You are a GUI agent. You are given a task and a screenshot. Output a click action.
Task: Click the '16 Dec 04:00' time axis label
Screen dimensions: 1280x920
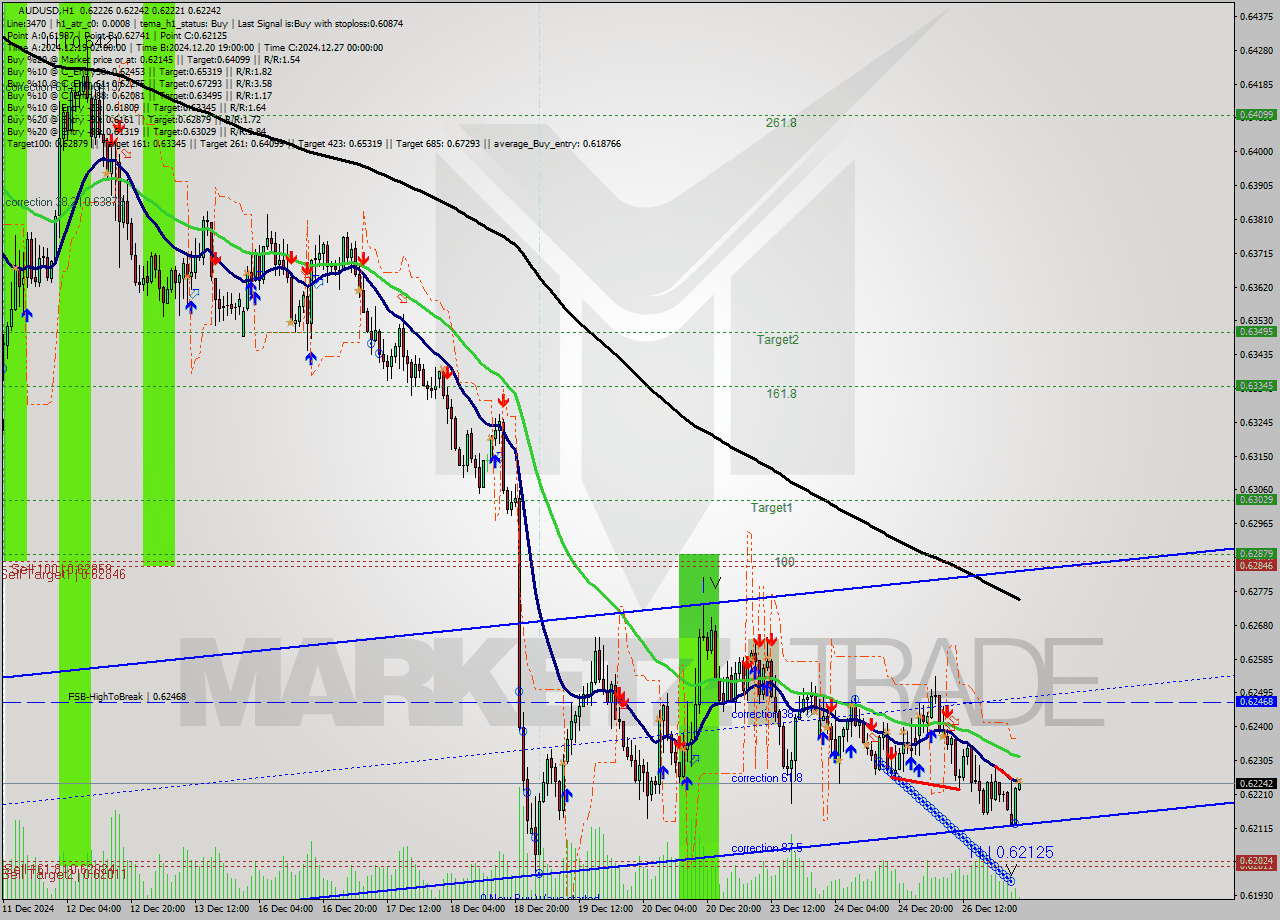click(x=287, y=909)
